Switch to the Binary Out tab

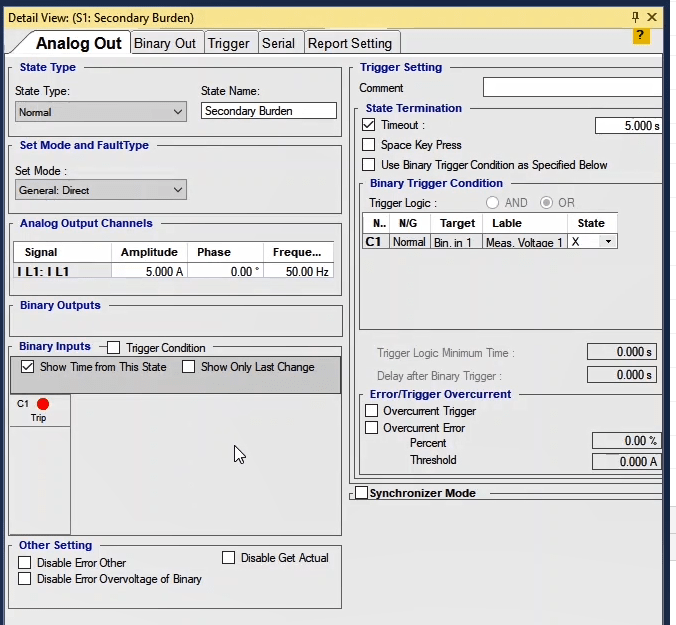165,43
